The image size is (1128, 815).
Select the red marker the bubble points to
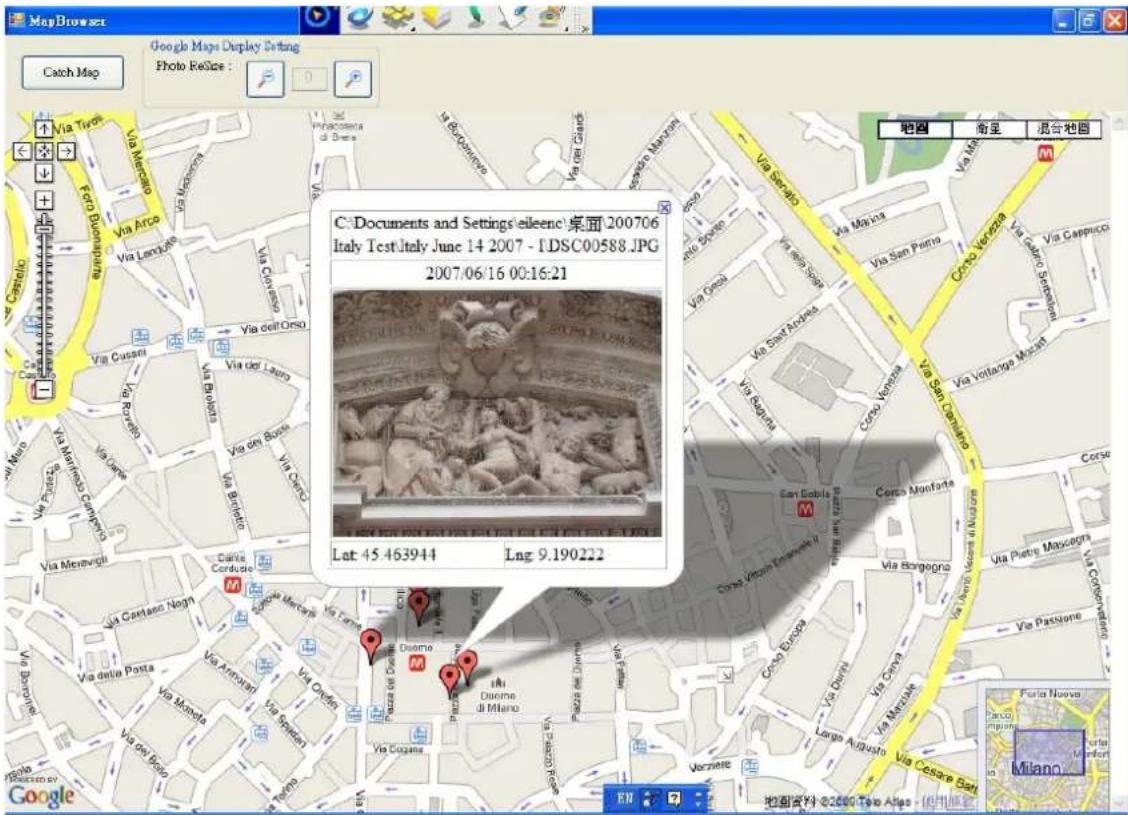(467, 667)
